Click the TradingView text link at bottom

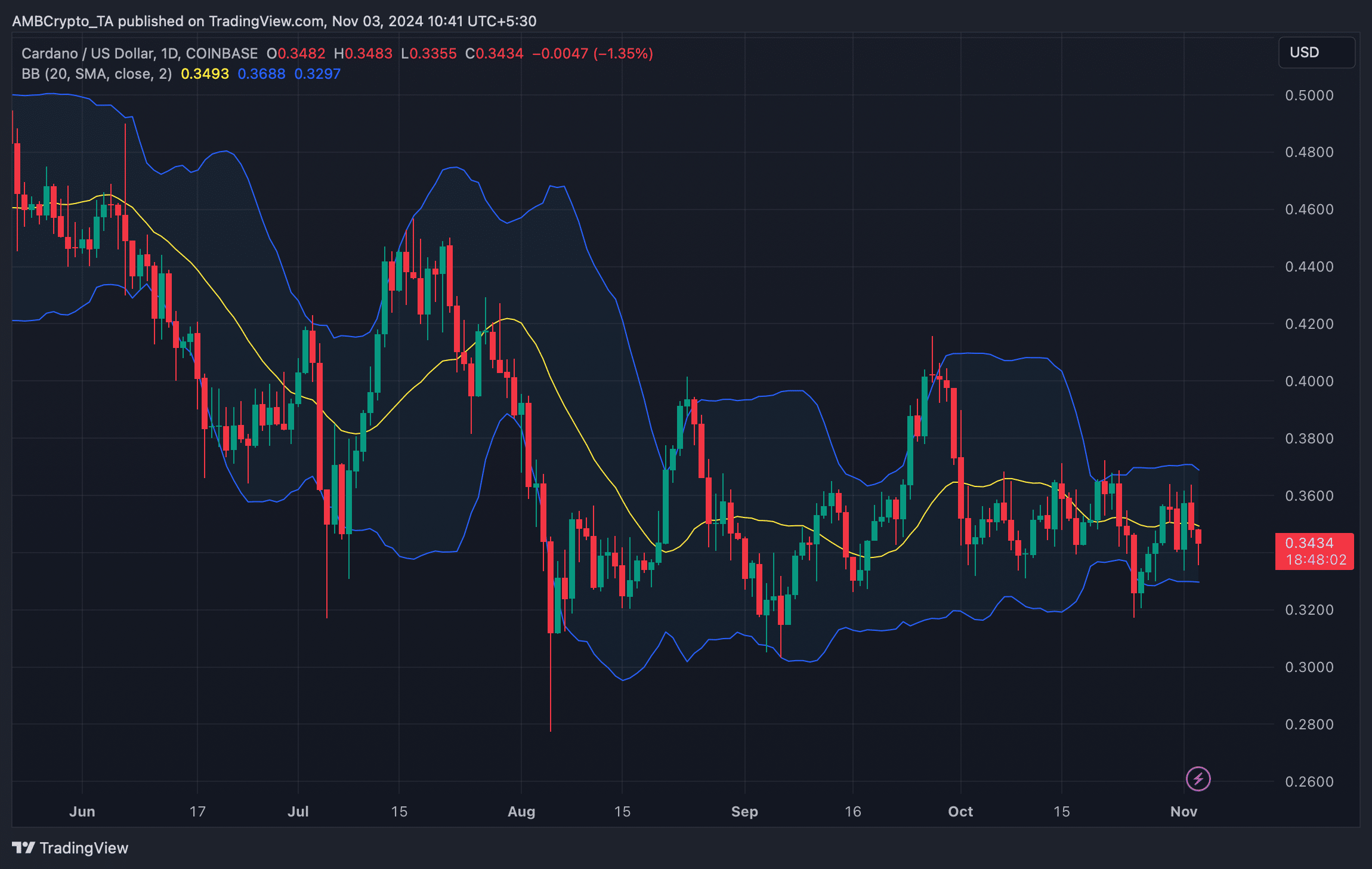84,848
